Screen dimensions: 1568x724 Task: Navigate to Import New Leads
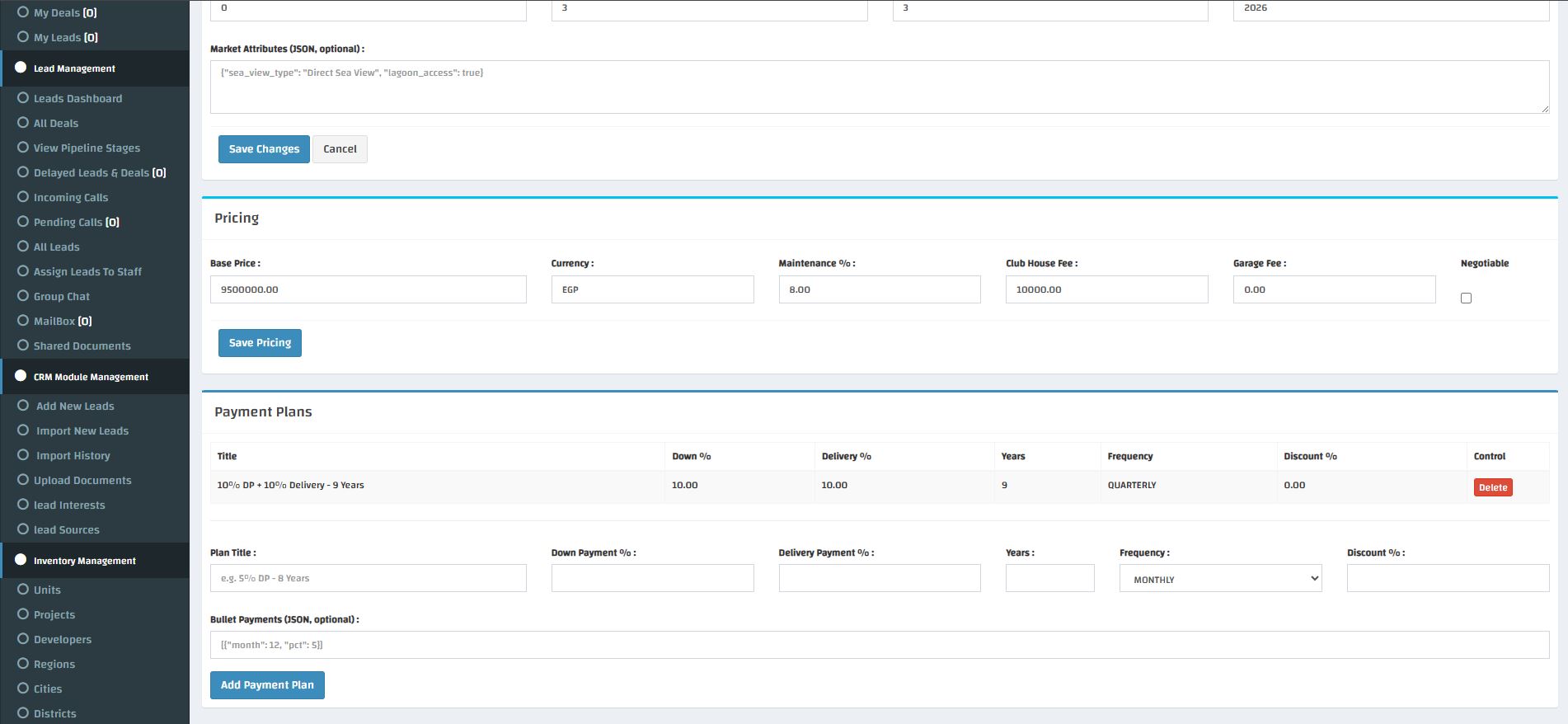coord(82,430)
